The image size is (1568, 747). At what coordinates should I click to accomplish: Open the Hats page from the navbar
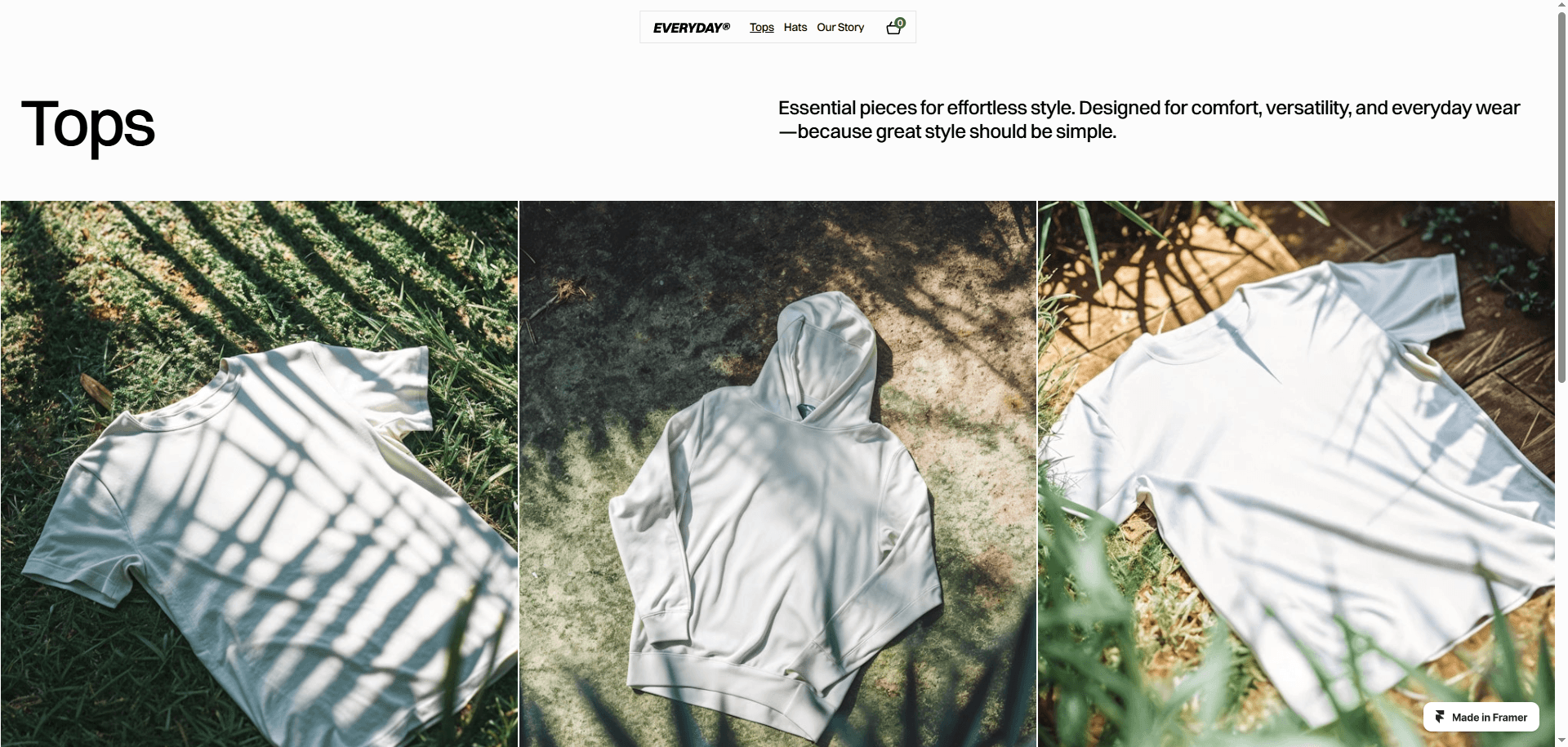pyautogui.click(x=795, y=27)
